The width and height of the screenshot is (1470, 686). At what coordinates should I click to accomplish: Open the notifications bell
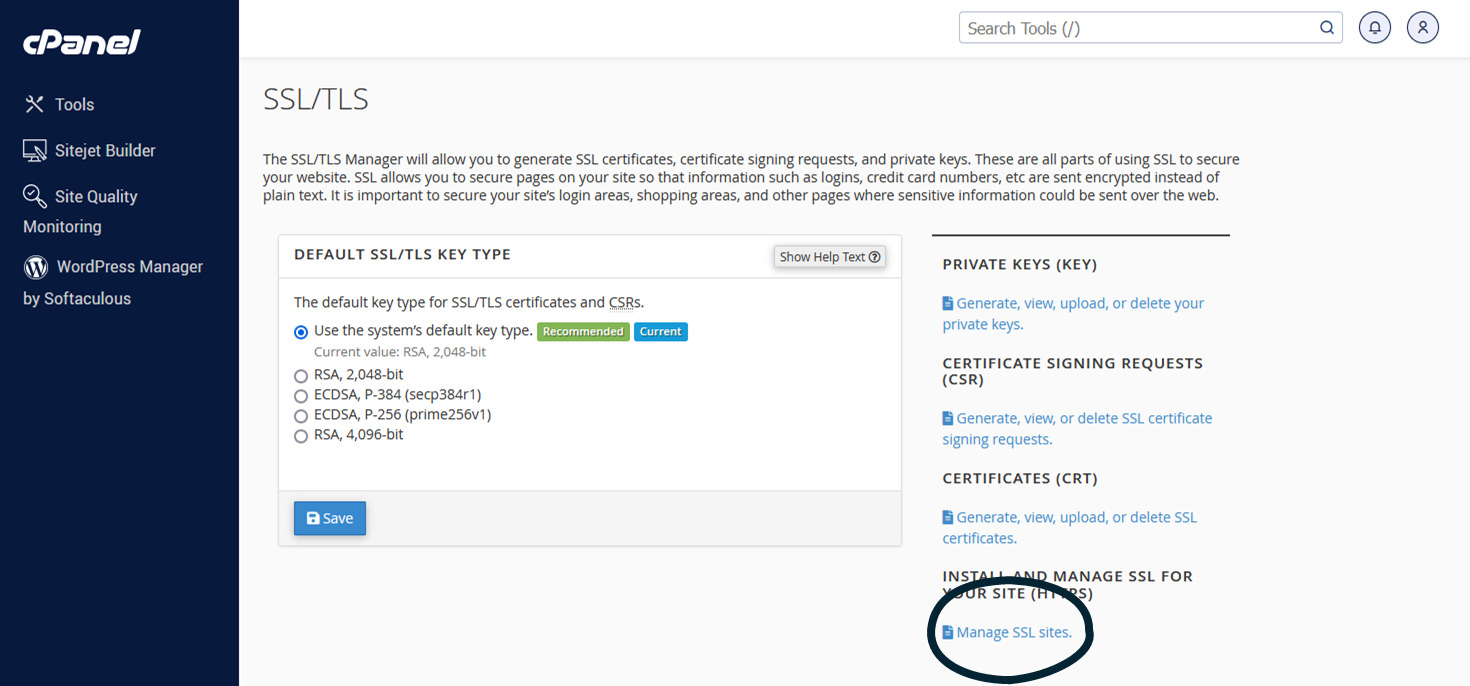[x=1375, y=28]
